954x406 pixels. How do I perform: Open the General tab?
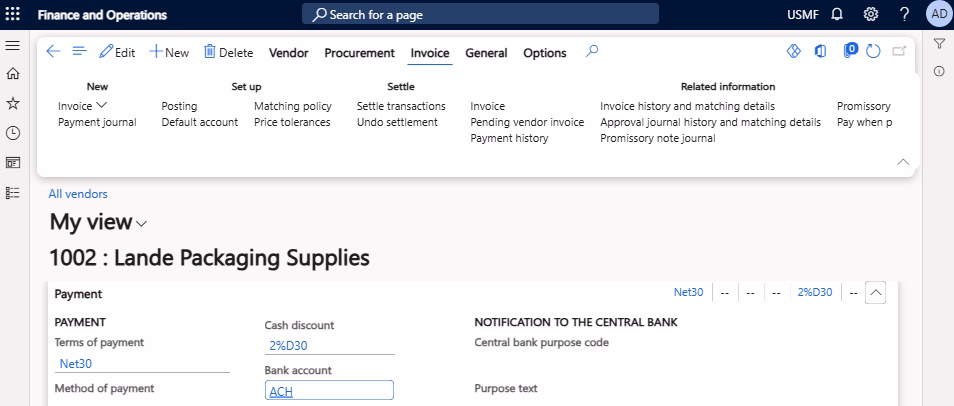486,53
